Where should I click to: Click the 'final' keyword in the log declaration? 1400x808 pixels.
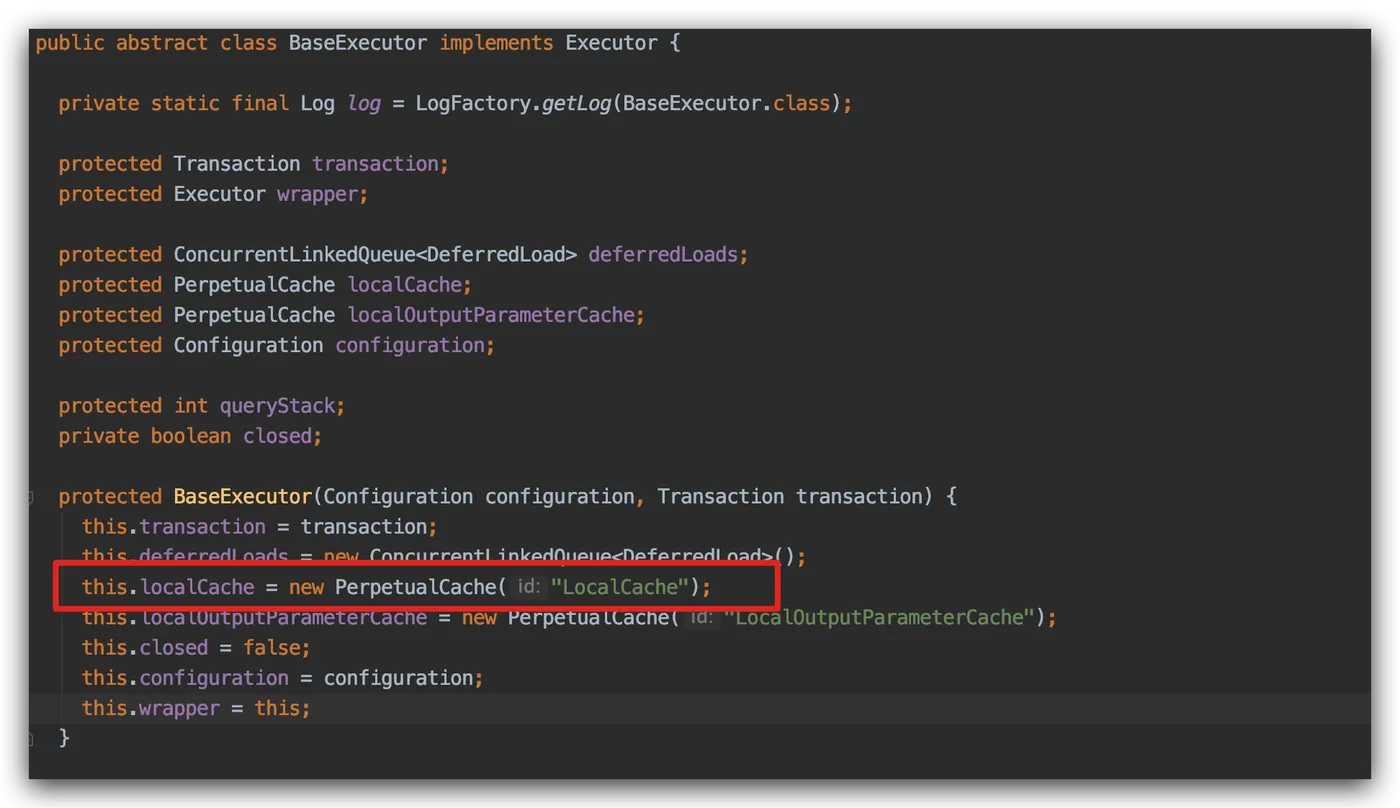[260, 103]
